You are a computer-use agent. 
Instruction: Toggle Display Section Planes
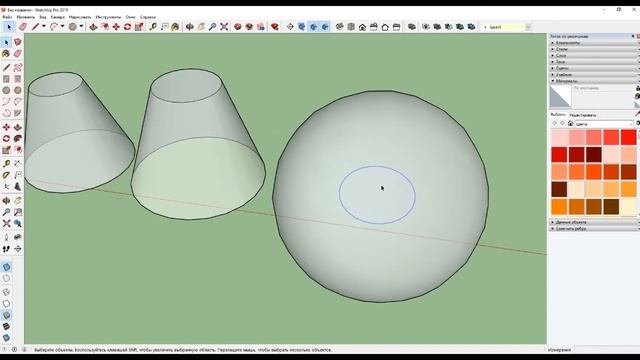[302, 27]
